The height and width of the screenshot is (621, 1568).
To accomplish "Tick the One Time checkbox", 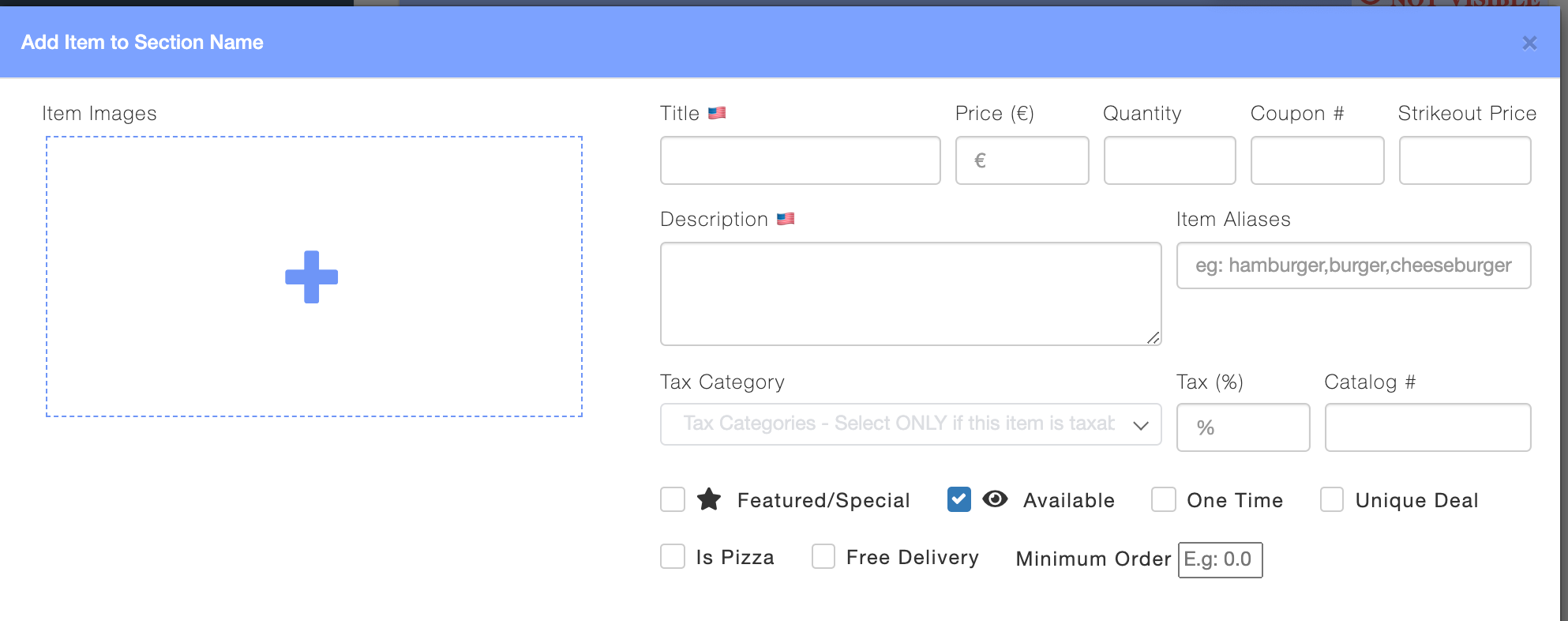I will [1163, 499].
